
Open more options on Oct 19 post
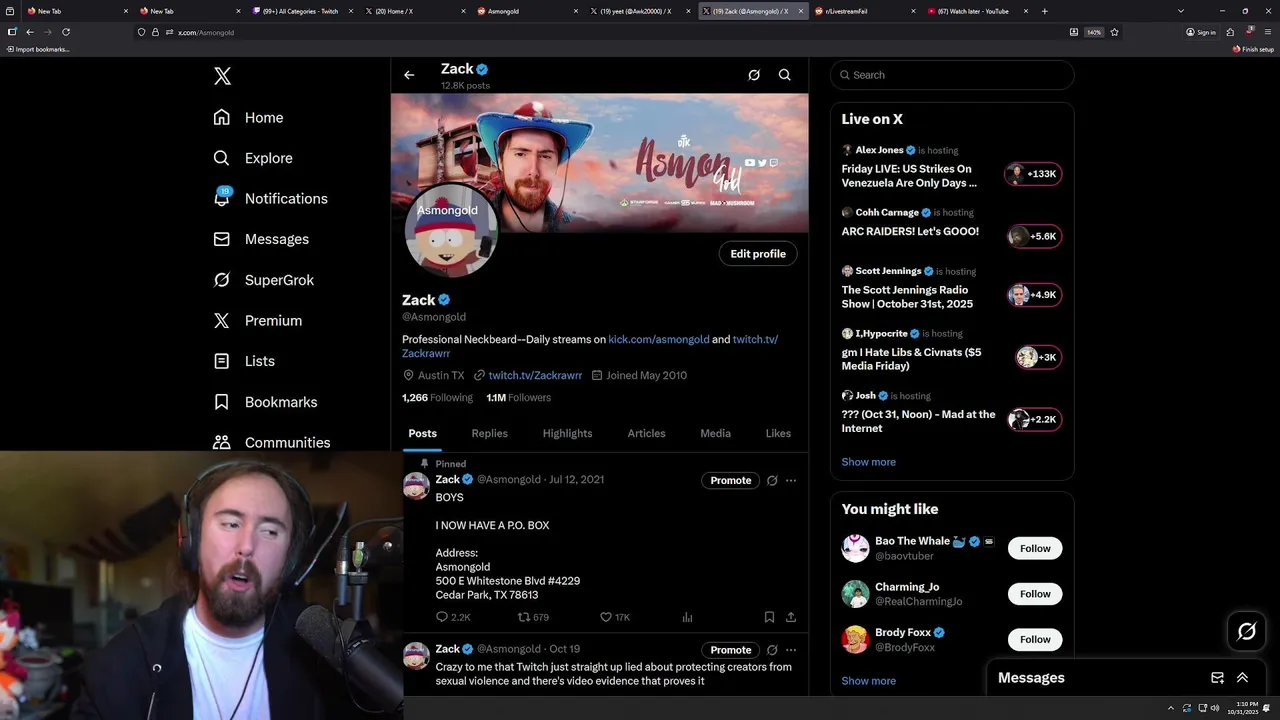pyautogui.click(x=791, y=650)
